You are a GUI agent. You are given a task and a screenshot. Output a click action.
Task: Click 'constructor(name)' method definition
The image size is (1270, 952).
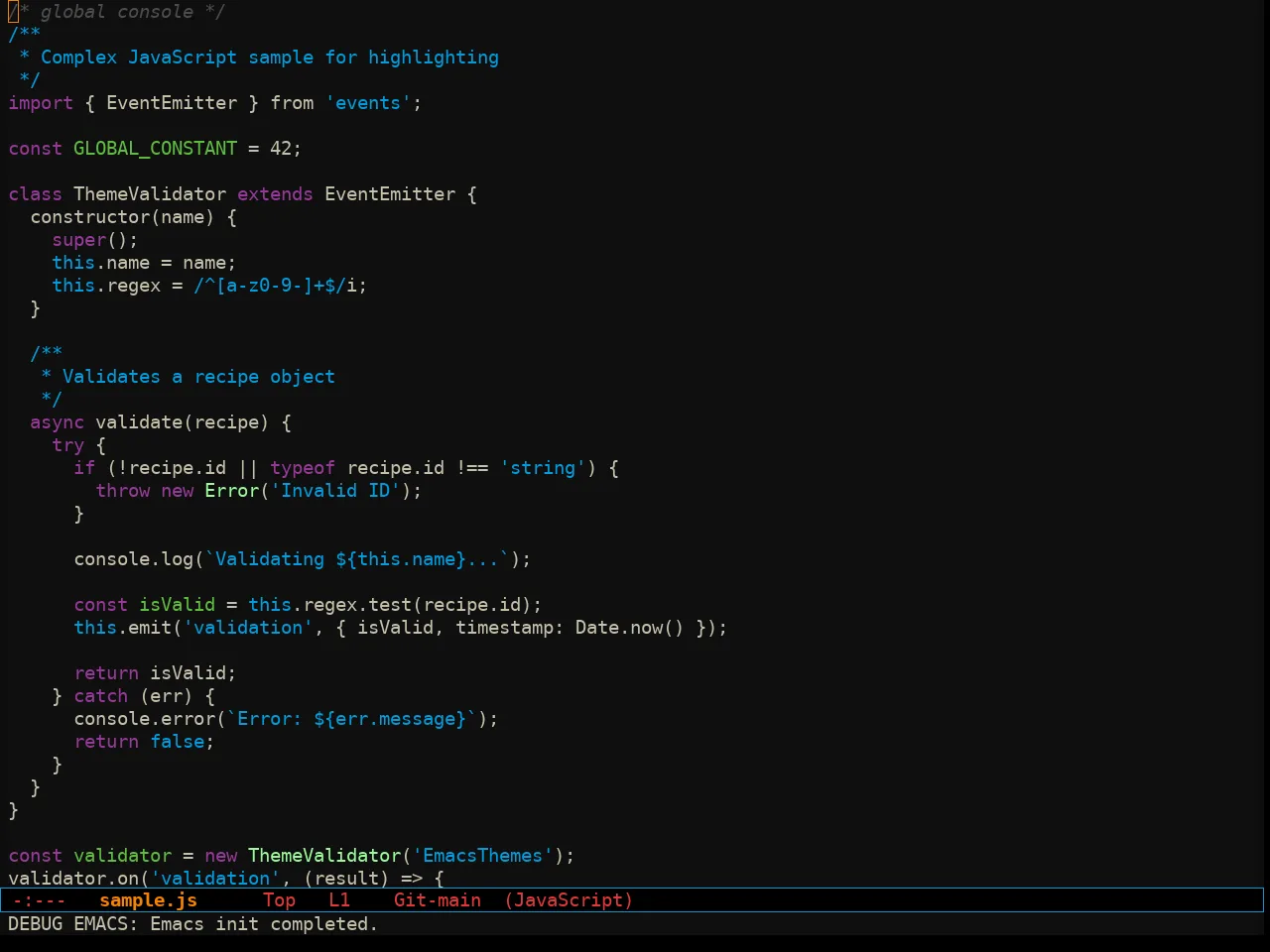click(x=122, y=217)
